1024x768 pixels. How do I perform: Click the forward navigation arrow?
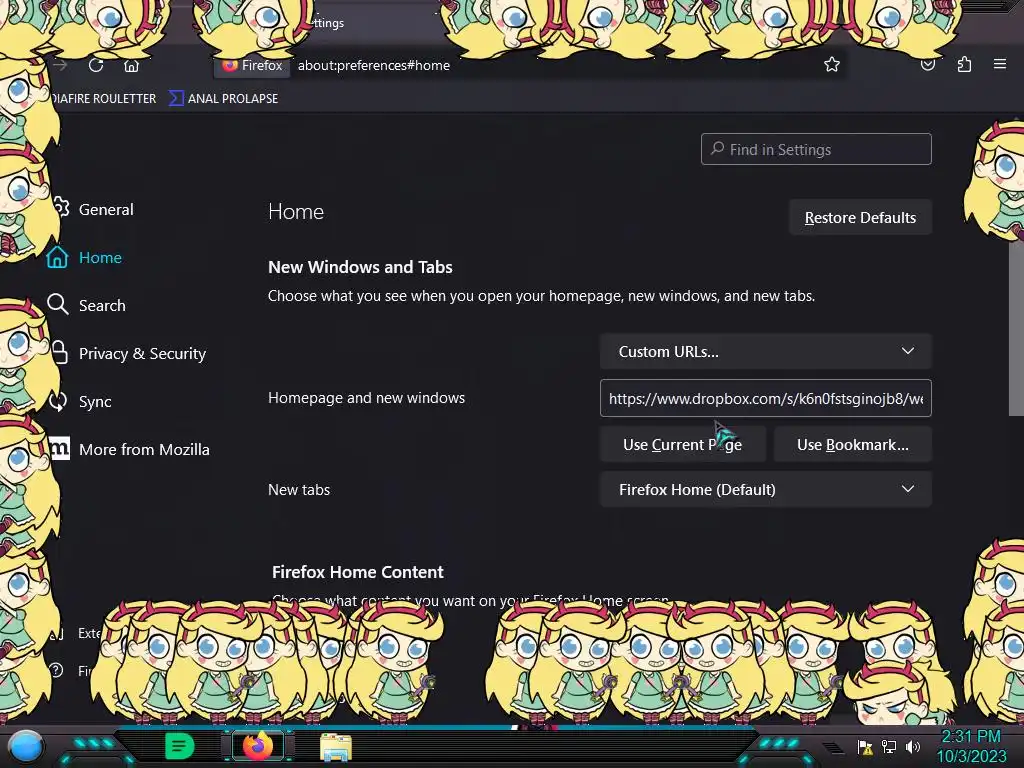(x=60, y=65)
